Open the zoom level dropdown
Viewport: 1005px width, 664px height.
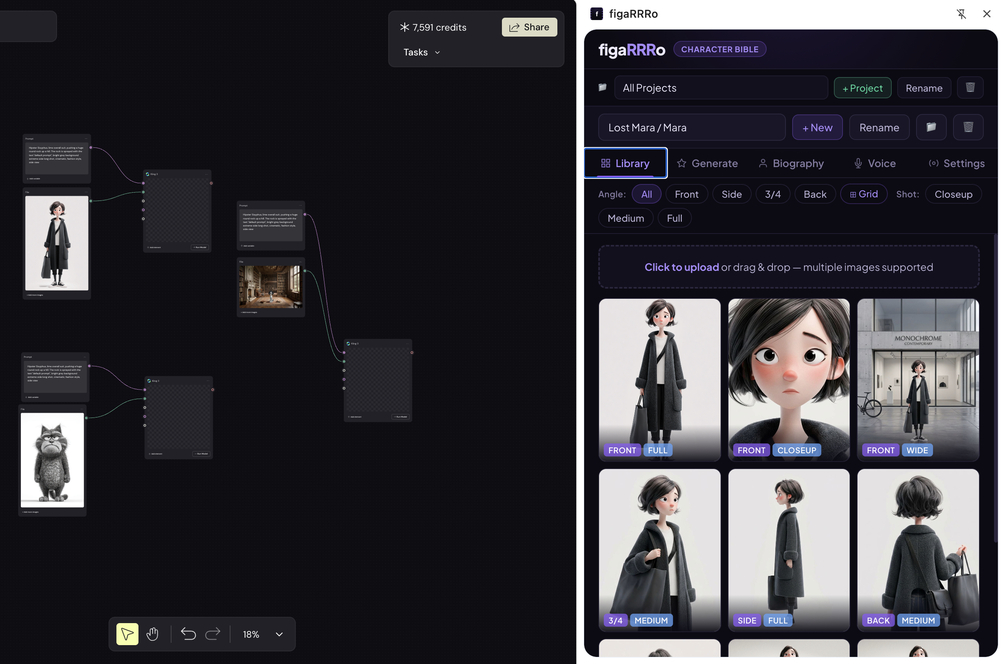pyautogui.click(x=279, y=634)
